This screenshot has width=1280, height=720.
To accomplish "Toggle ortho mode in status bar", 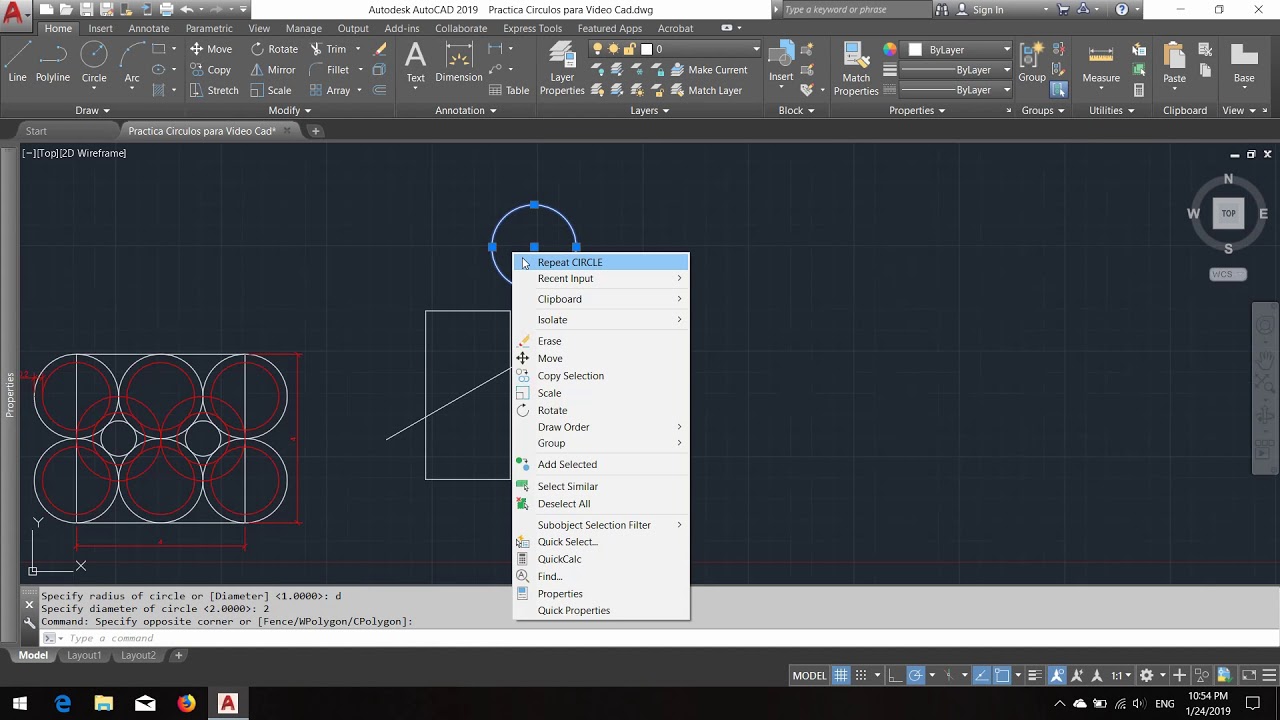I will coord(895,675).
